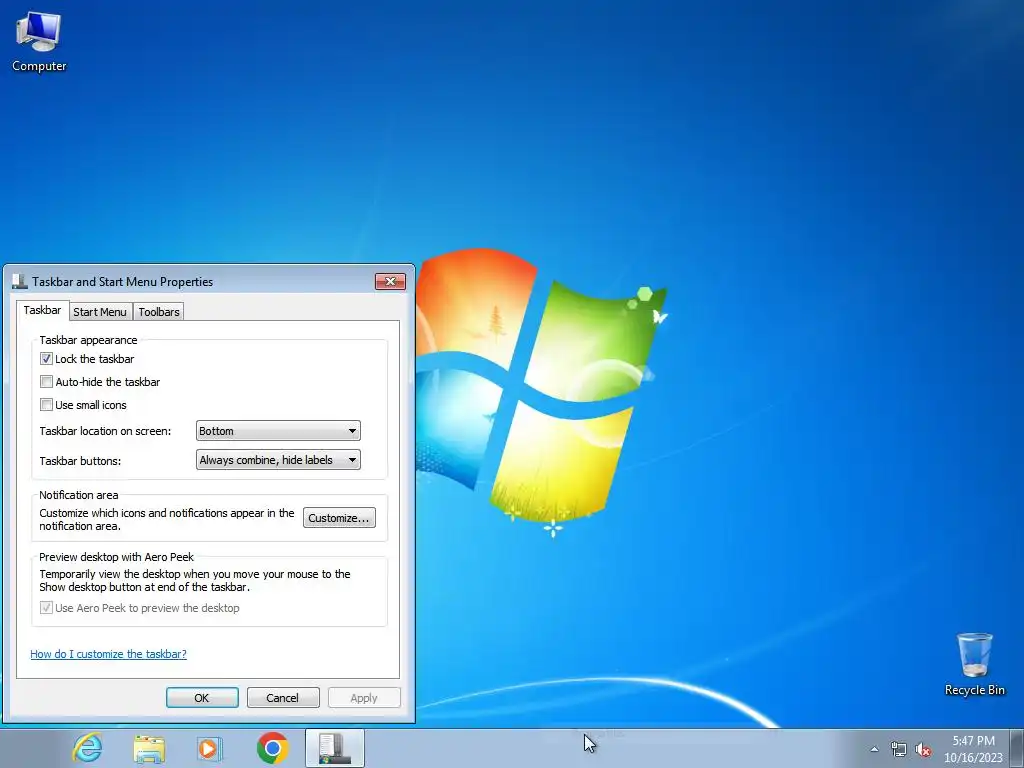Viewport: 1024px width, 768px height.
Task: Open Taskbar location on screen dropdown
Action: (x=278, y=431)
